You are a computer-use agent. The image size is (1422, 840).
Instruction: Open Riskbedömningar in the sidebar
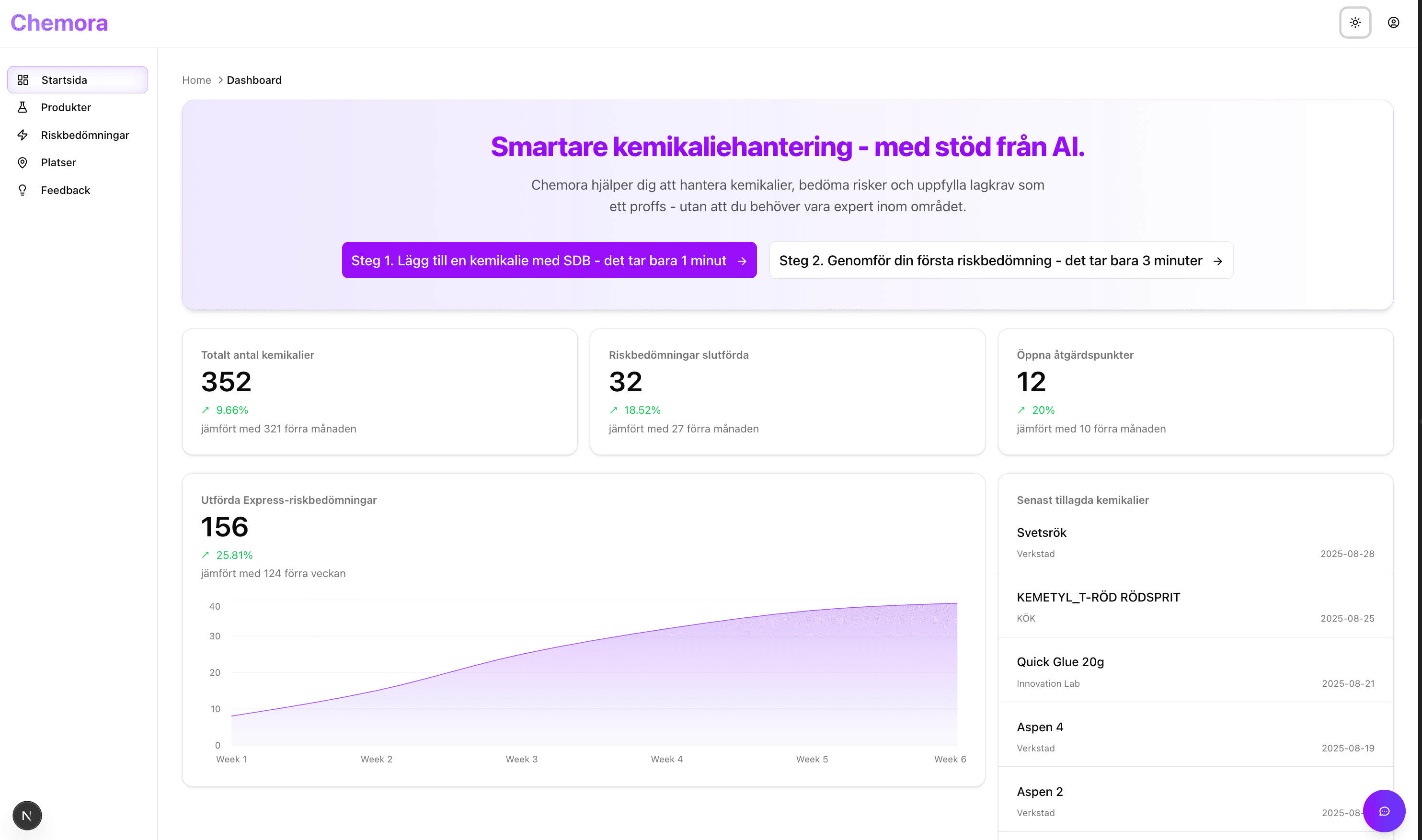point(85,135)
